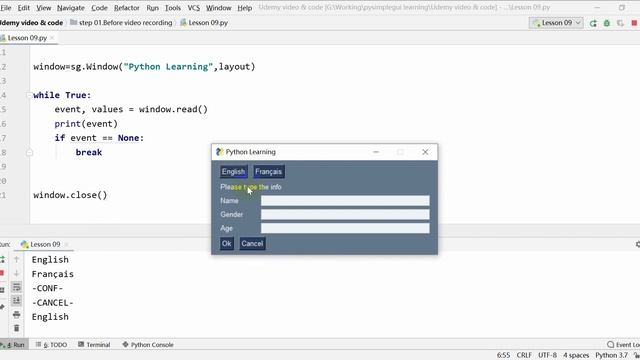
Task: Open Run panel settings gear
Action: (638, 244)
